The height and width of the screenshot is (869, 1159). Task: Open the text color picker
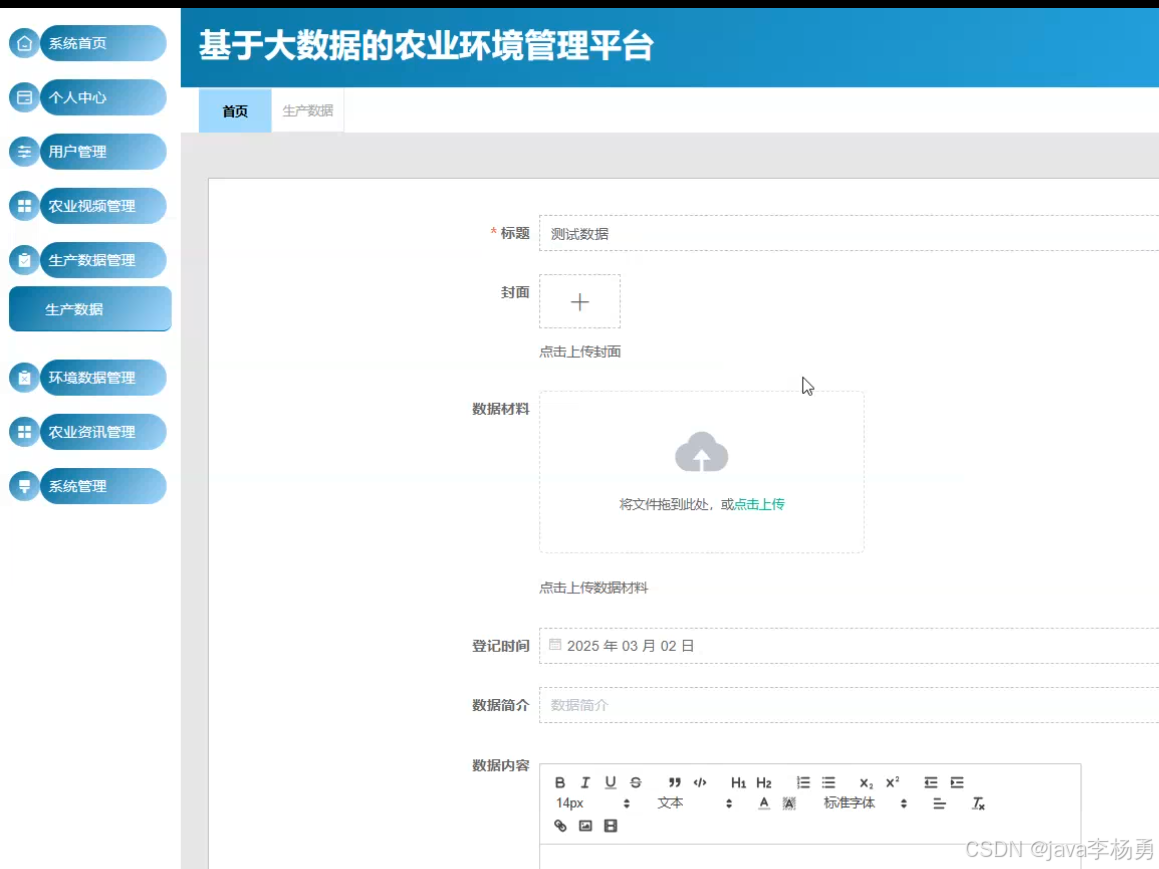click(x=763, y=803)
